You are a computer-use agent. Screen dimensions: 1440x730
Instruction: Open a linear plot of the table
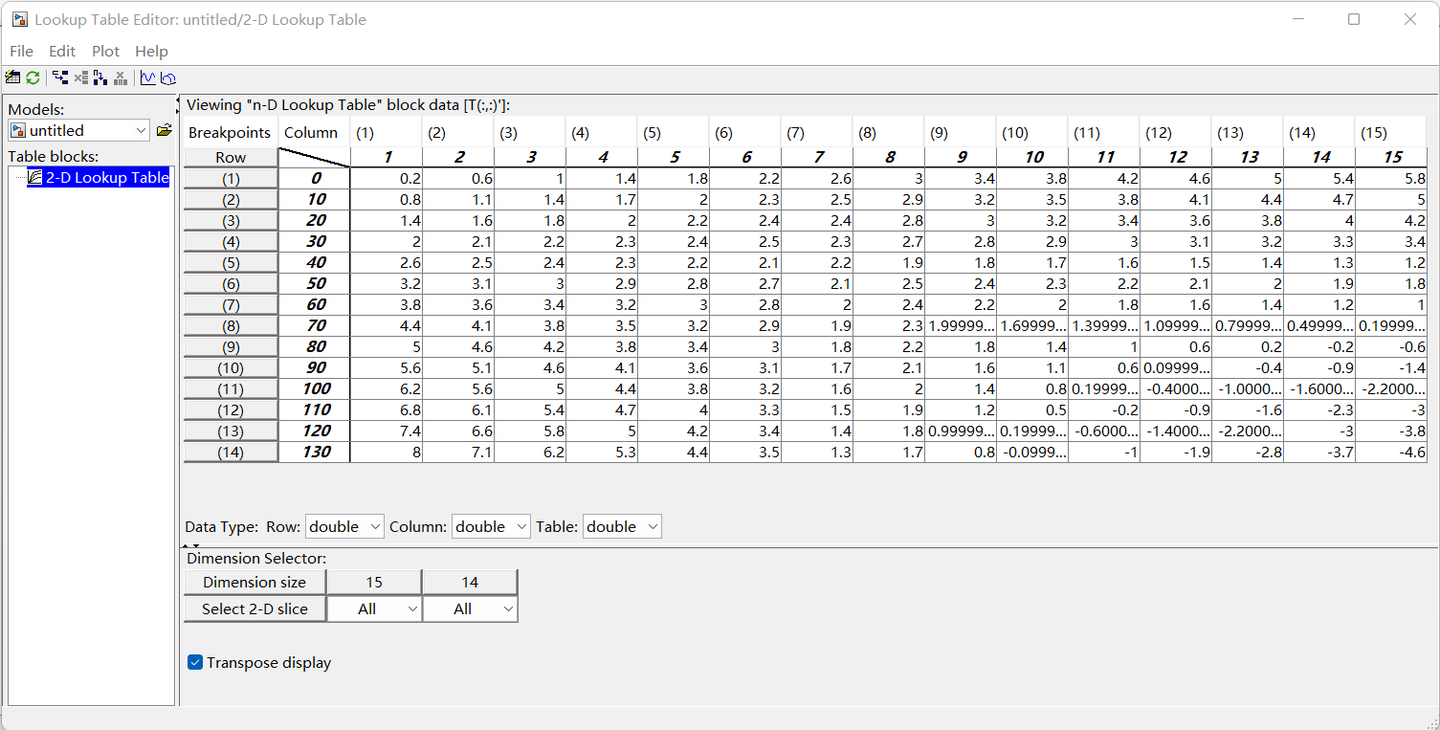147,77
